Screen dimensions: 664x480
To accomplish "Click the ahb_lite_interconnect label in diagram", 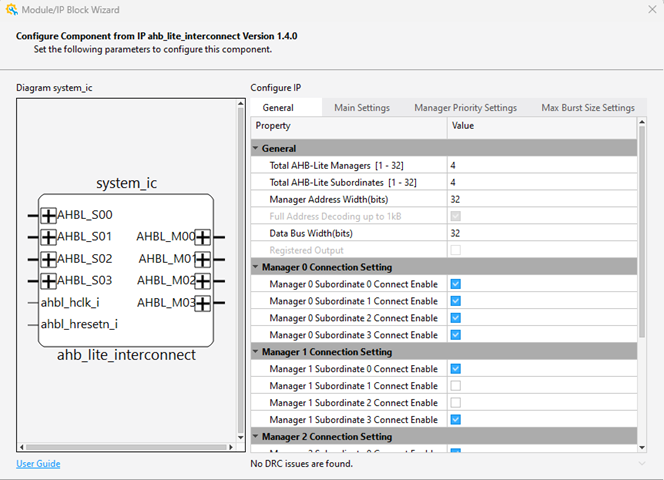I will (126, 355).
